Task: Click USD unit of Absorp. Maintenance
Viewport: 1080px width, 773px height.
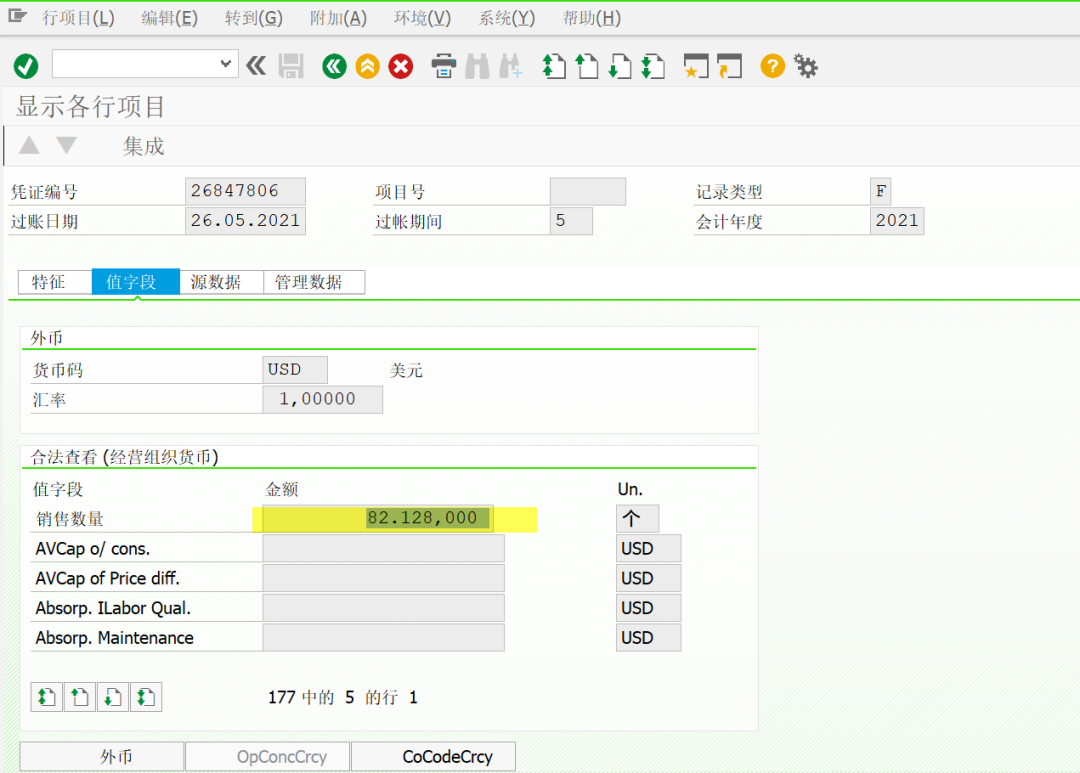Action: pos(648,637)
